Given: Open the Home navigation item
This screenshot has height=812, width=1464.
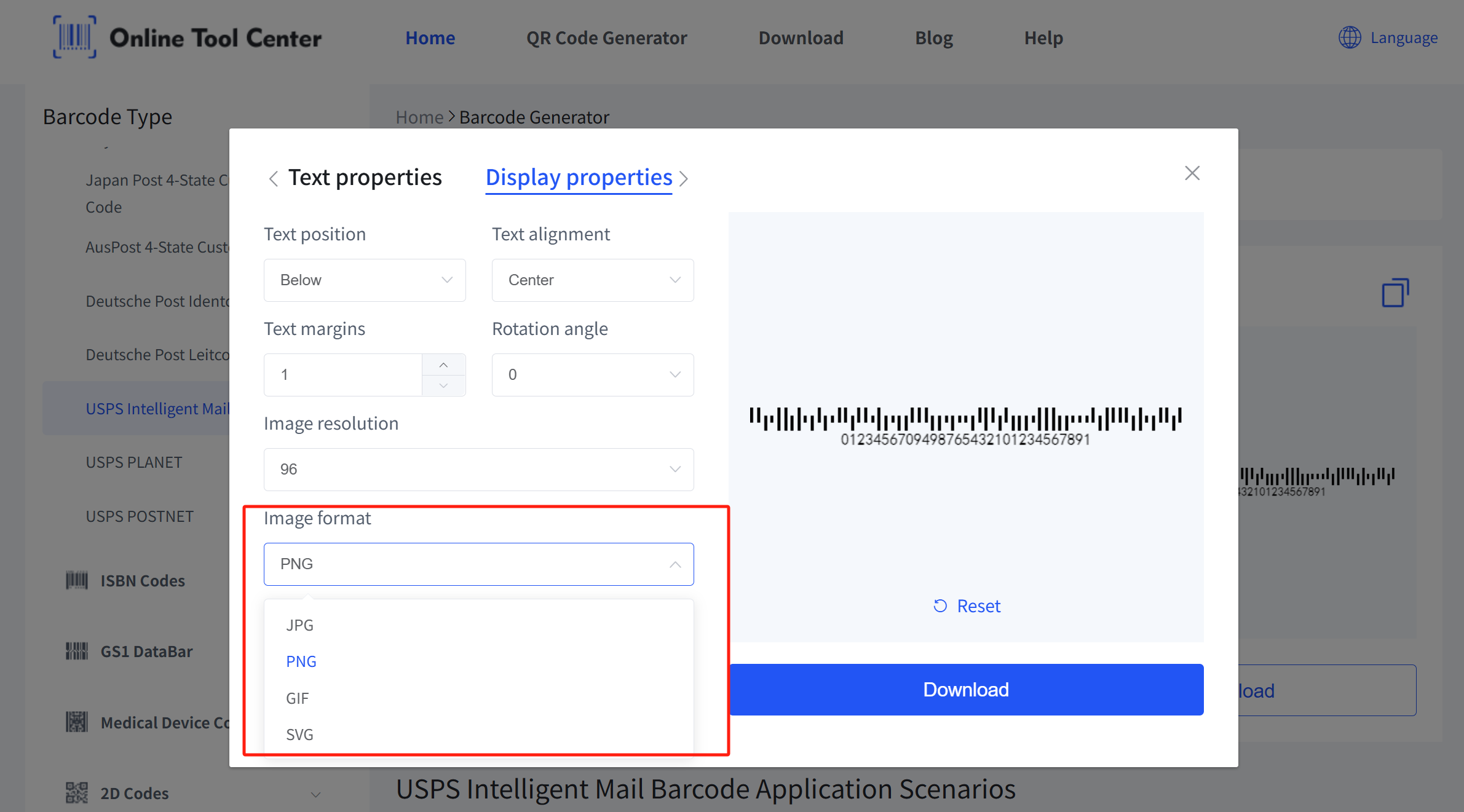Looking at the screenshot, I should (x=430, y=38).
